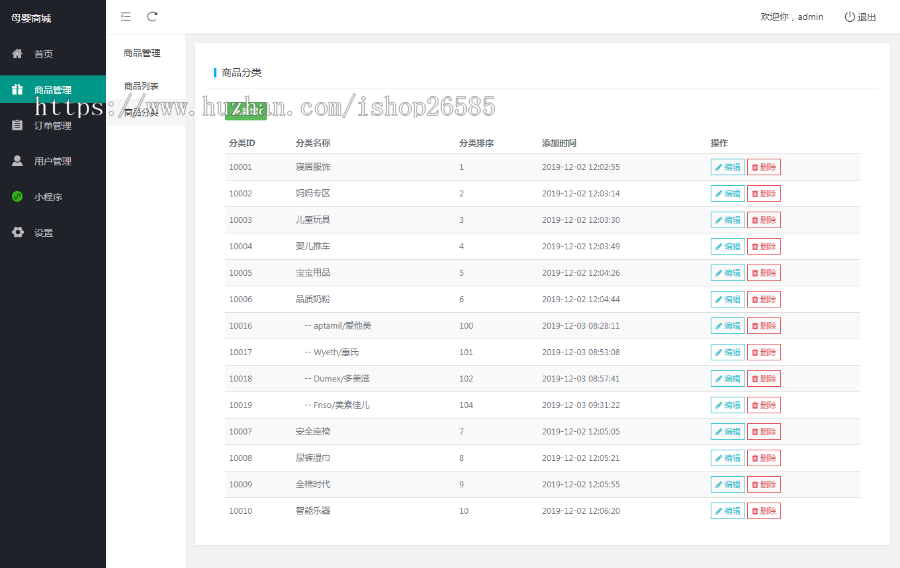Click the 母婴商城 logo title
This screenshot has height=568, width=900.
(x=32, y=18)
